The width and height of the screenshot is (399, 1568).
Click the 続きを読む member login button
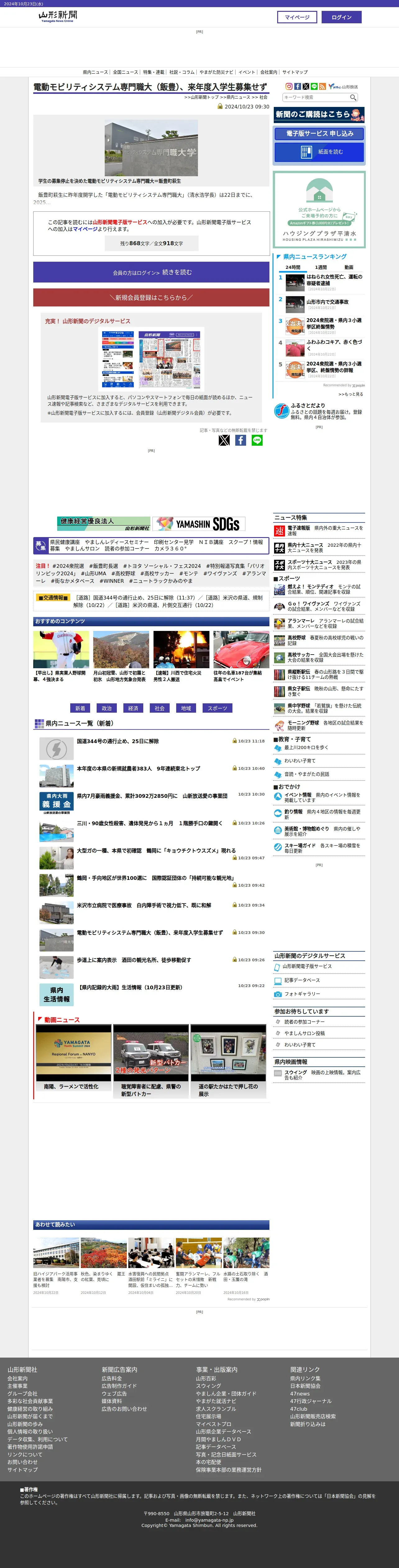pos(151,272)
